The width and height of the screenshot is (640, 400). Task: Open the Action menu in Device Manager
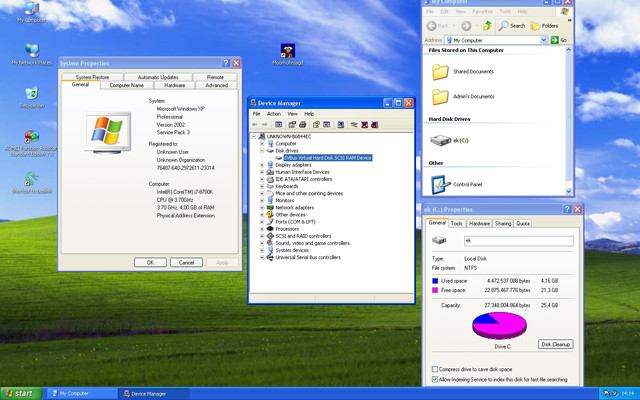[273, 114]
